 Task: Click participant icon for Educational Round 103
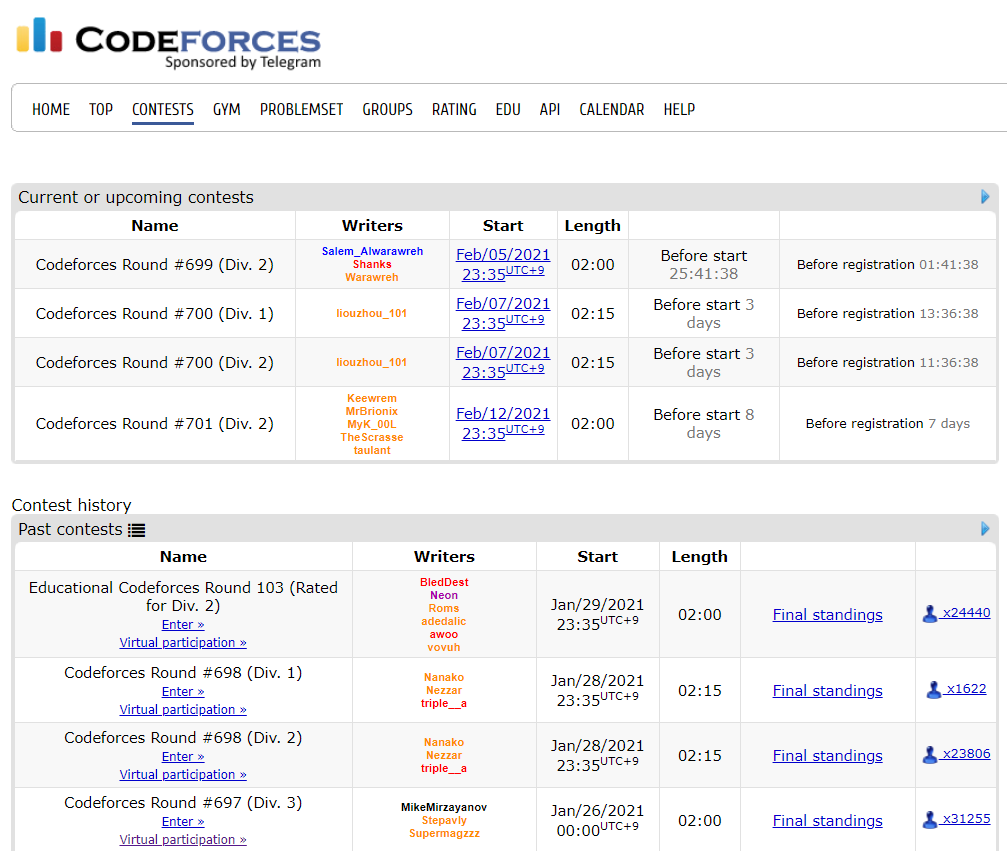[x=929, y=614]
